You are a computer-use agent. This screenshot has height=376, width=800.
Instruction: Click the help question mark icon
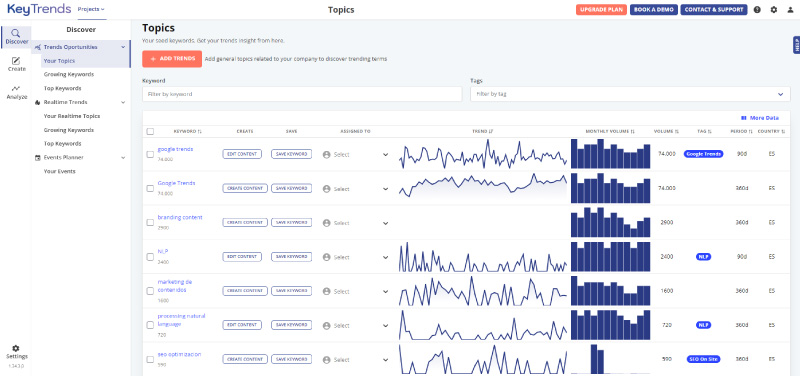757,10
